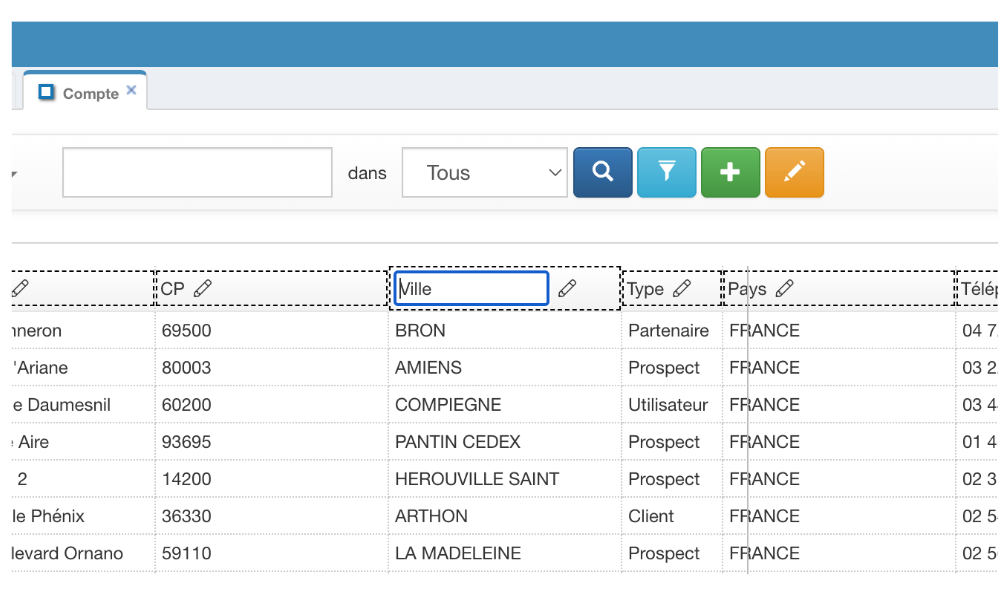This screenshot has height=598, width=1006.
Task: Click the Ville column name input
Action: pos(471,288)
